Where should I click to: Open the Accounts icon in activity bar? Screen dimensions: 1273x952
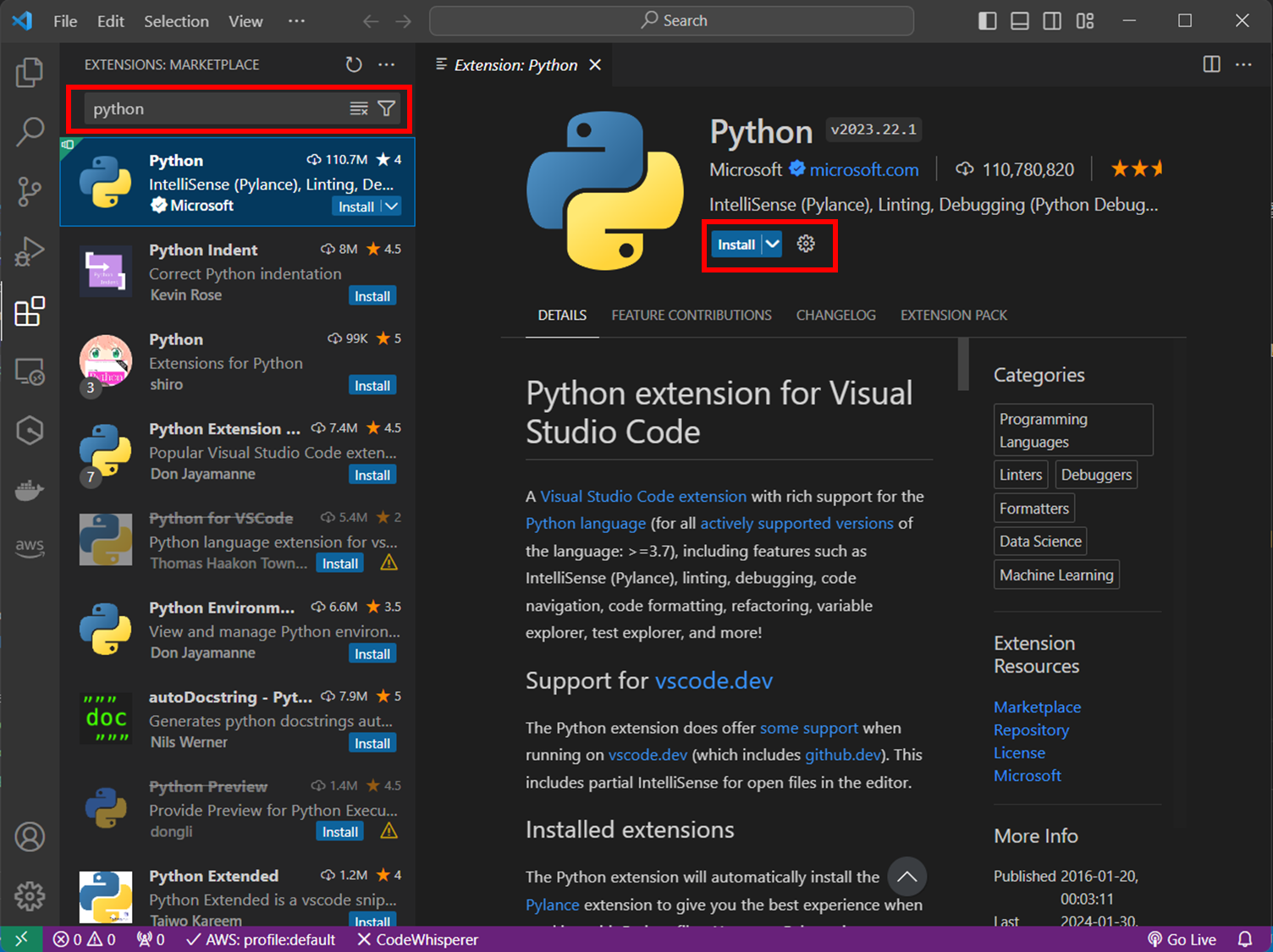[x=30, y=837]
